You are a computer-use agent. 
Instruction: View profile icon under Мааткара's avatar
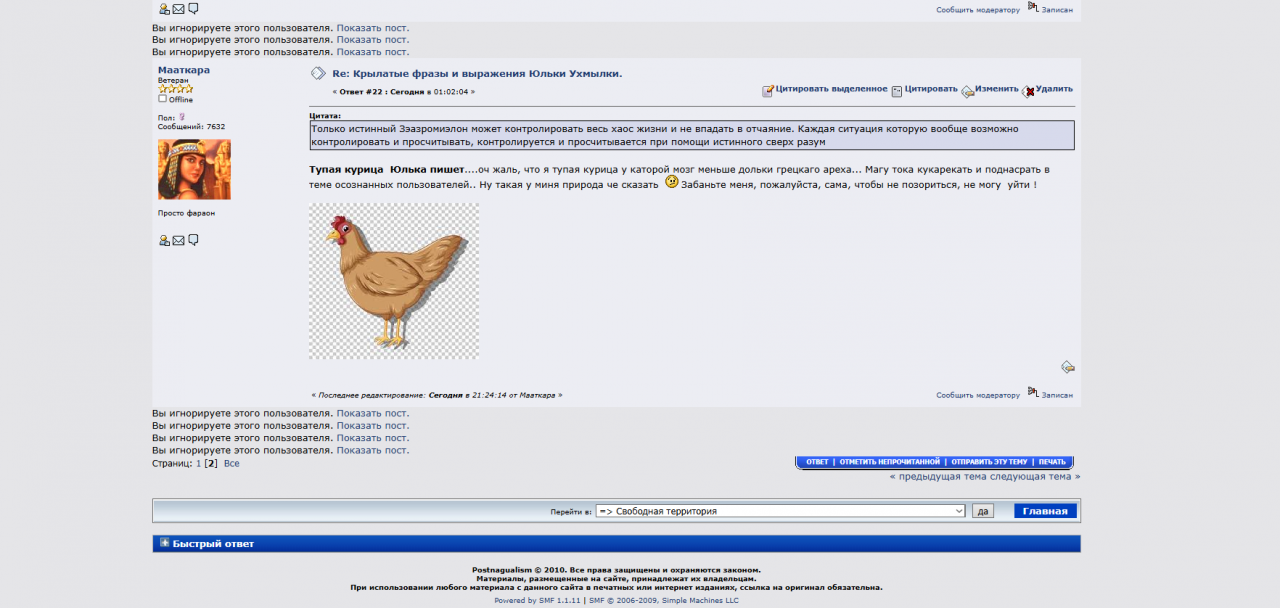click(164, 241)
